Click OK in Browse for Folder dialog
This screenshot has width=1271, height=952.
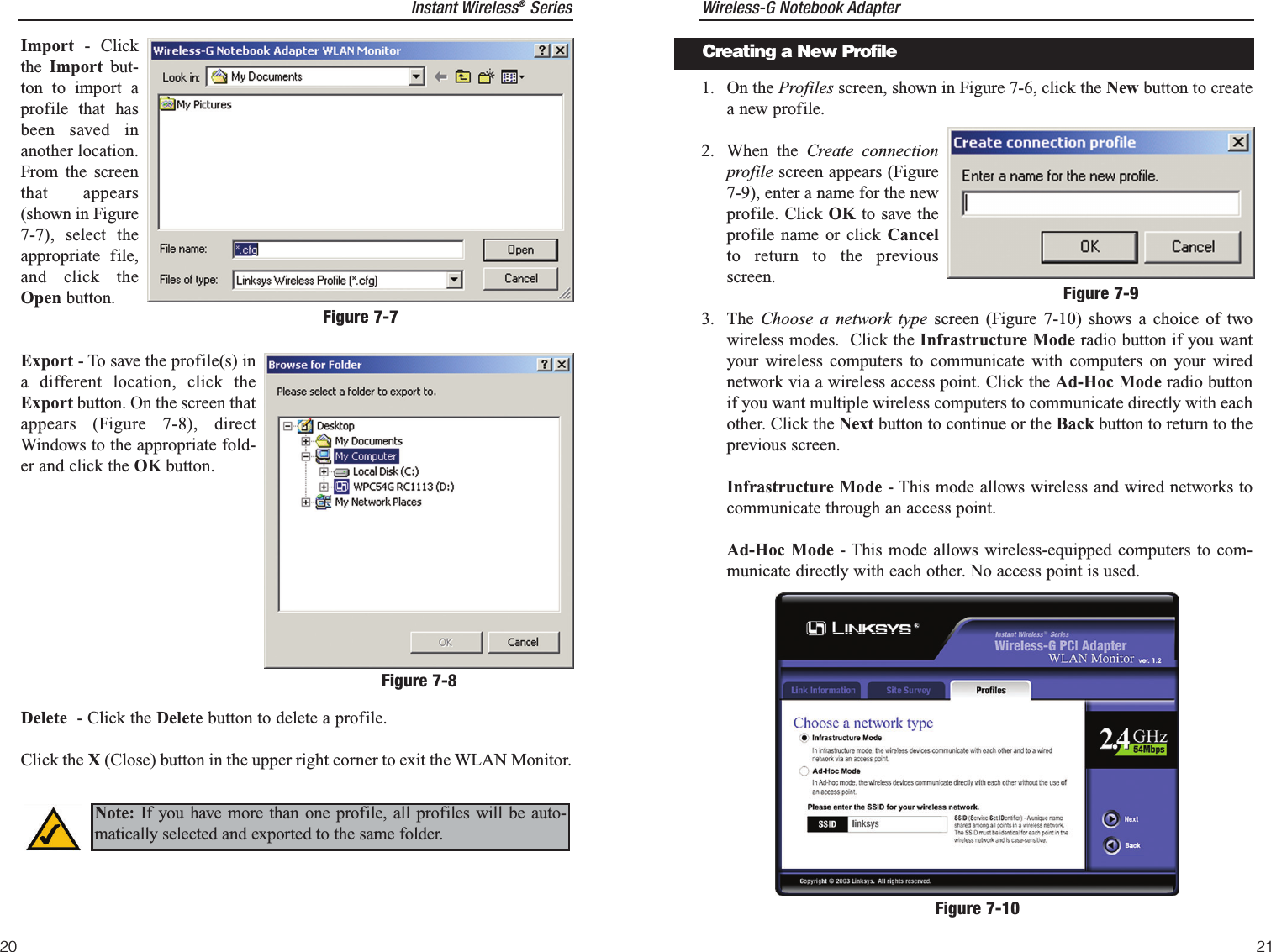point(446,642)
